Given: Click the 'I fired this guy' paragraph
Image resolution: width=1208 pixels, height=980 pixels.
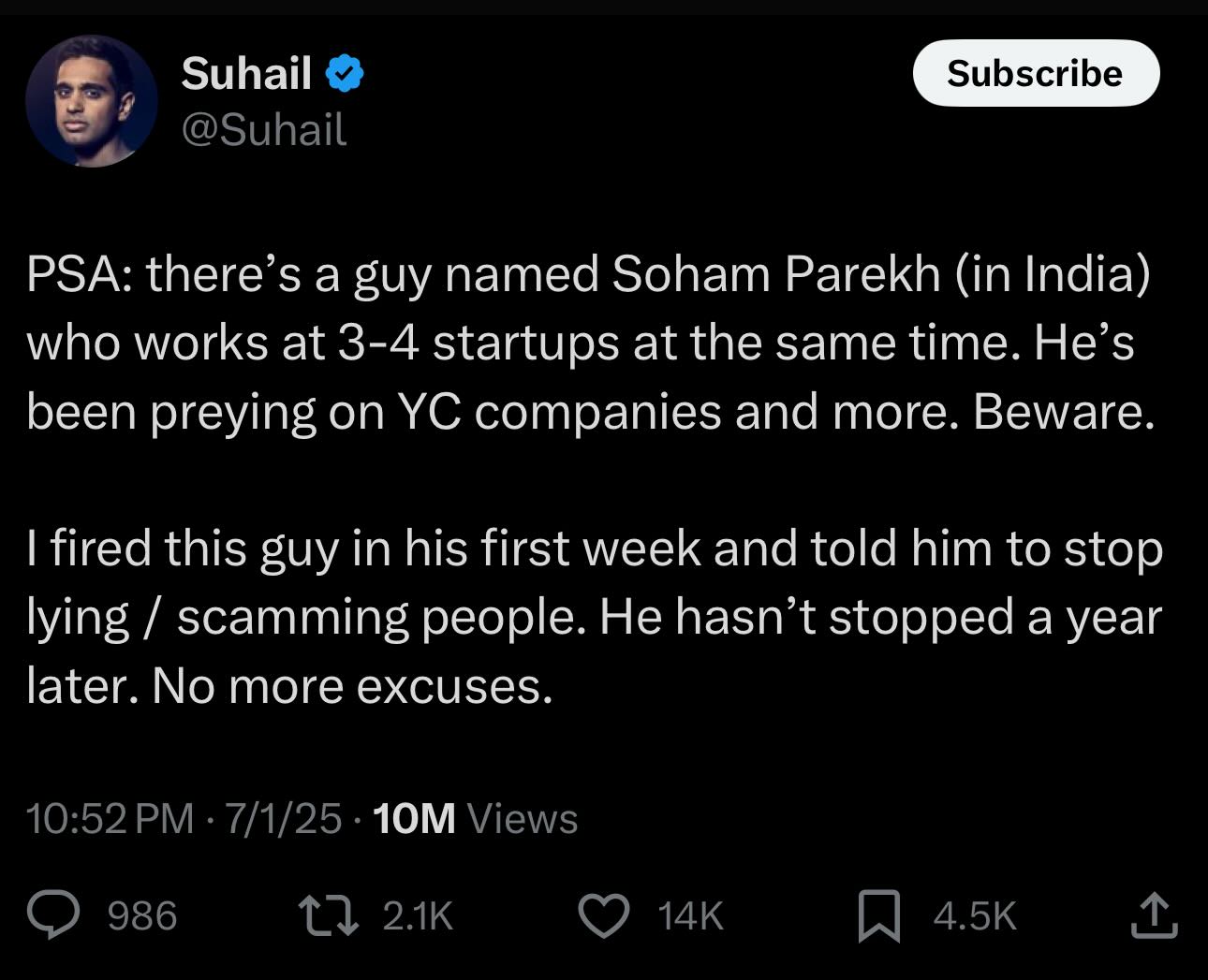Looking at the screenshot, I should (x=594, y=617).
